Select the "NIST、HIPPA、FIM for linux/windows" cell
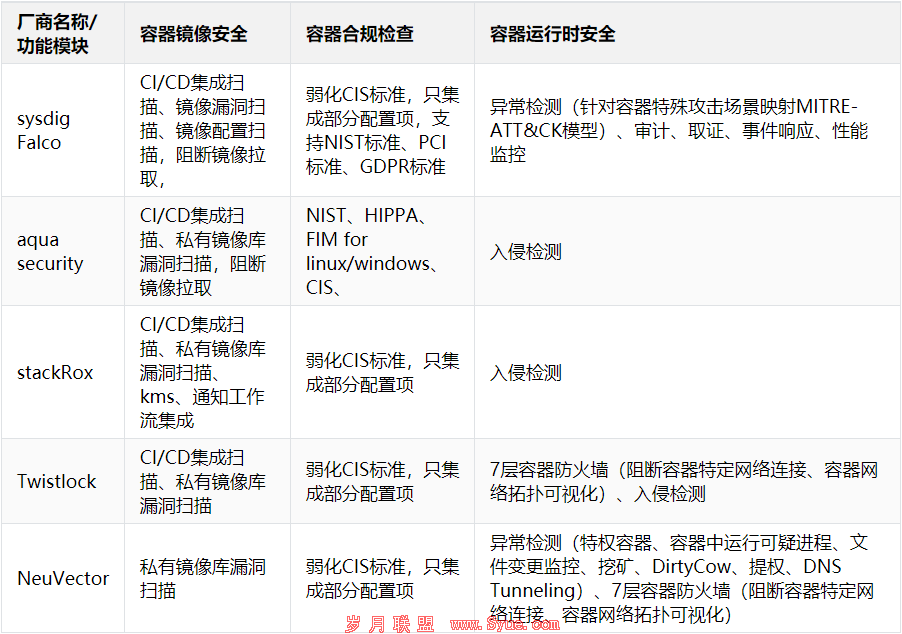This screenshot has width=902, height=634. (x=383, y=251)
